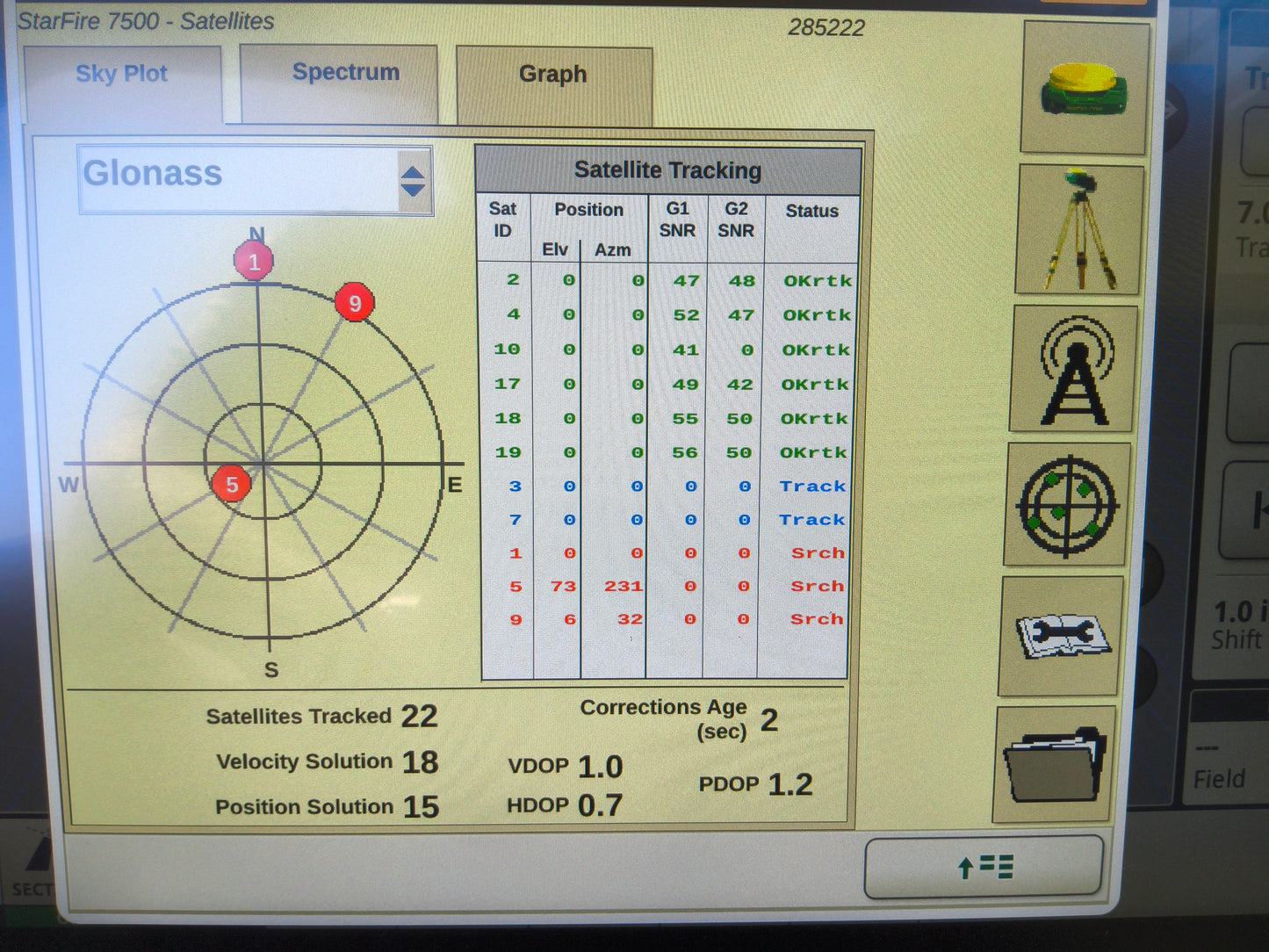Image resolution: width=1269 pixels, height=952 pixels.
Task: Click azimuth value 32 for satellite 9
Action: pyautogui.click(x=630, y=619)
